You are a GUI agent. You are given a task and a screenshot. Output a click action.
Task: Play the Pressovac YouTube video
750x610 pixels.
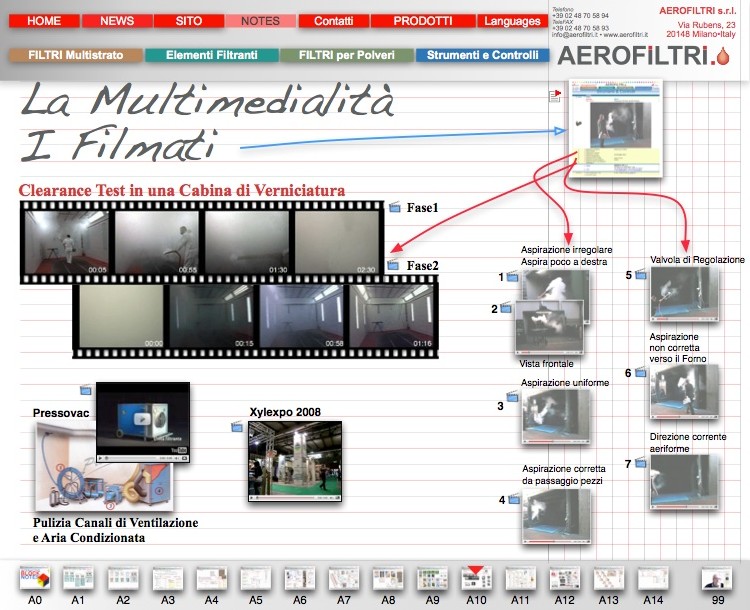[x=143, y=419]
